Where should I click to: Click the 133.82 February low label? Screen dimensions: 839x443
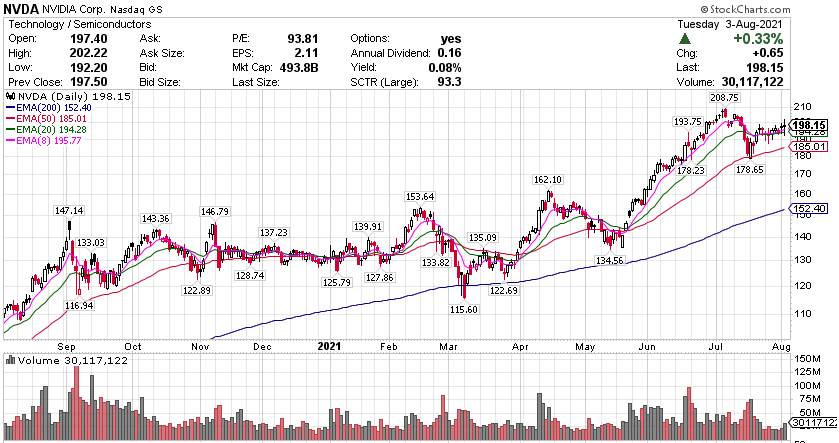click(x=435, y=262)
